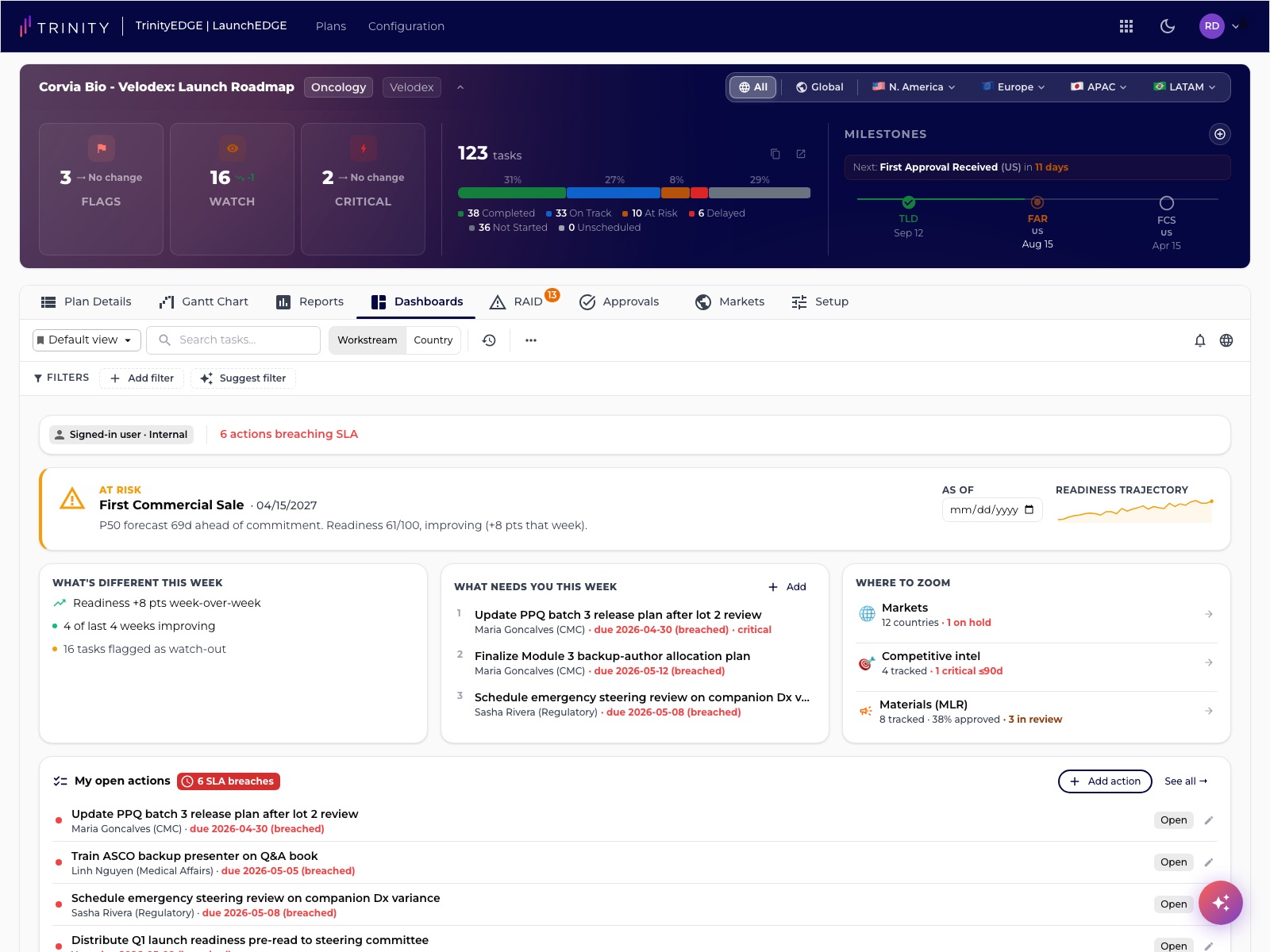This screenshot has height=952, width=1270.
Task: Select the TLD milestone marker
Action: coord(909,202)
